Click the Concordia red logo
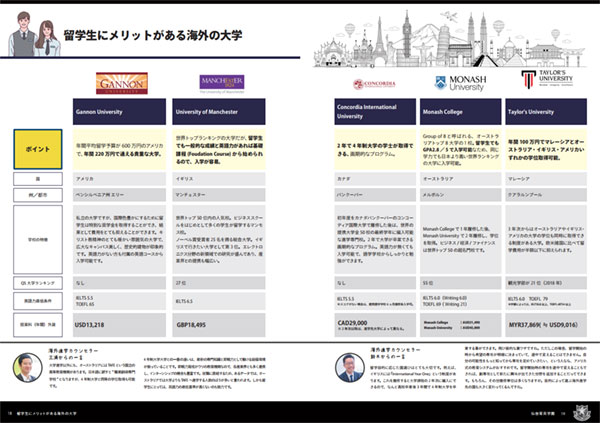Screen dimensions: 600x423 point(375,84)
